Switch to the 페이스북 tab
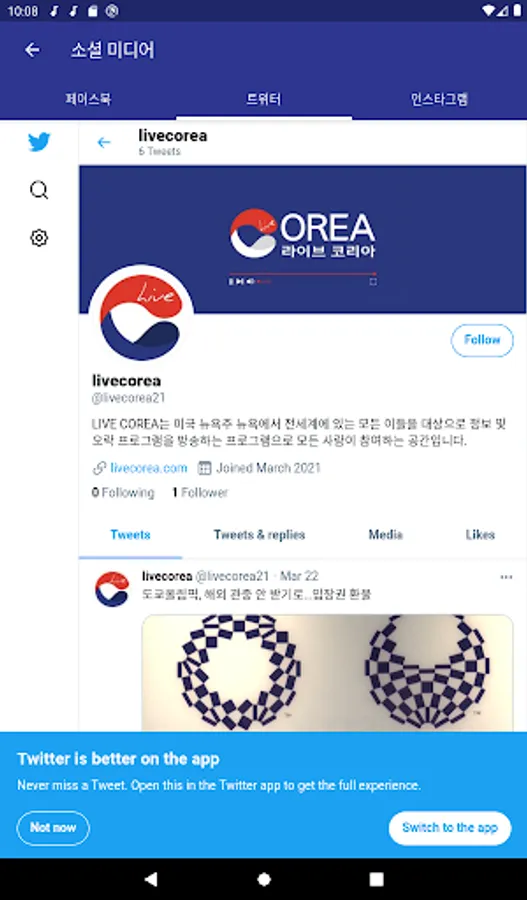 pyautogui.click(x=88, y=99)
